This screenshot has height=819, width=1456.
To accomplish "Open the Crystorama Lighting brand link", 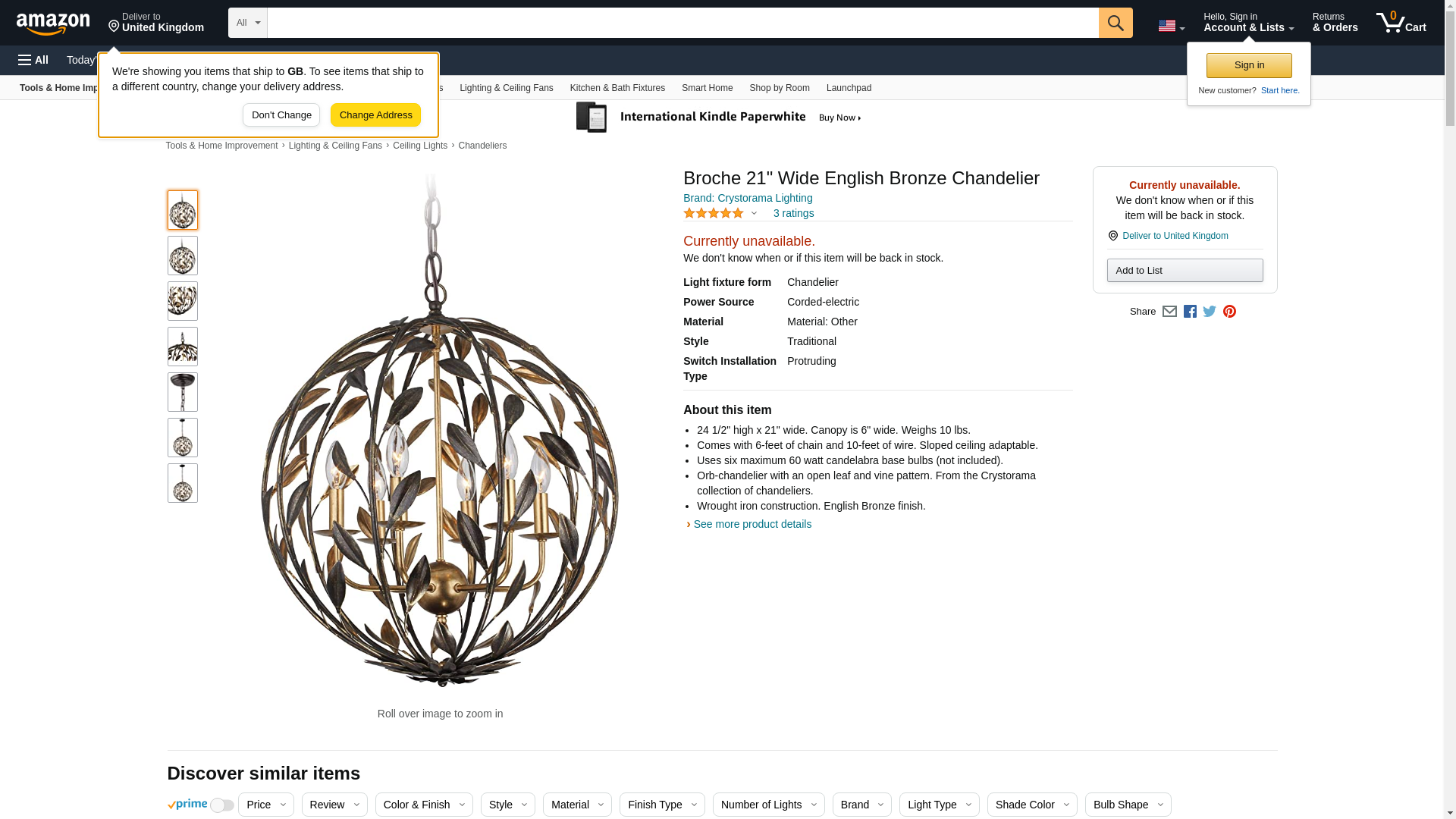I will click(x=747, y=198).
